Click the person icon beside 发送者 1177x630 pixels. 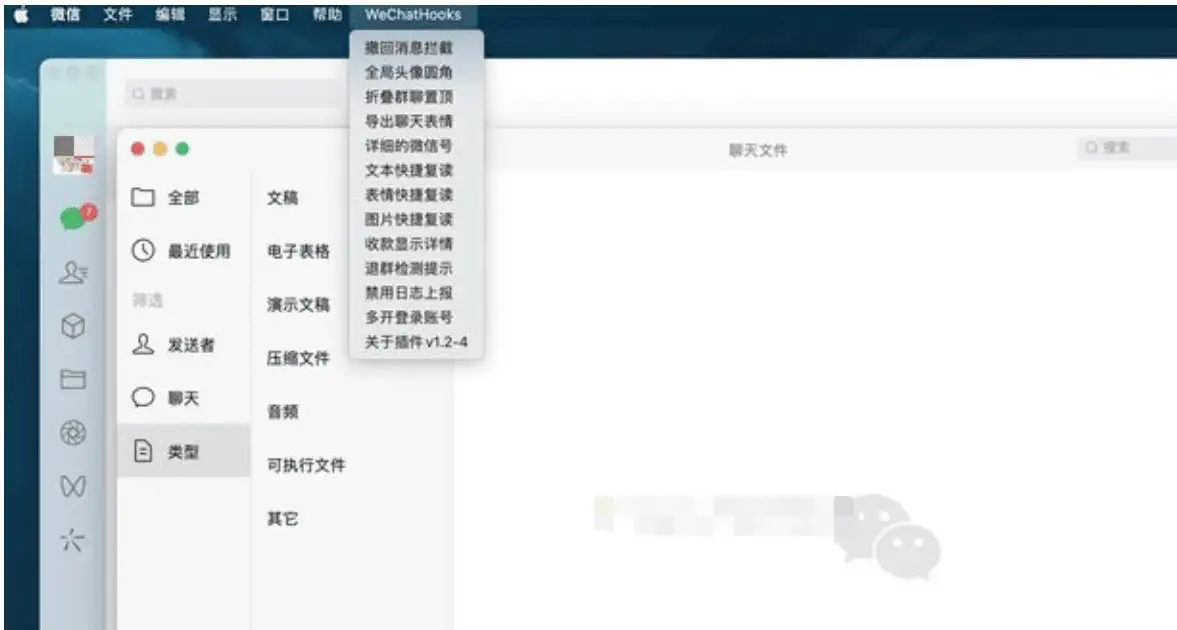143,344
